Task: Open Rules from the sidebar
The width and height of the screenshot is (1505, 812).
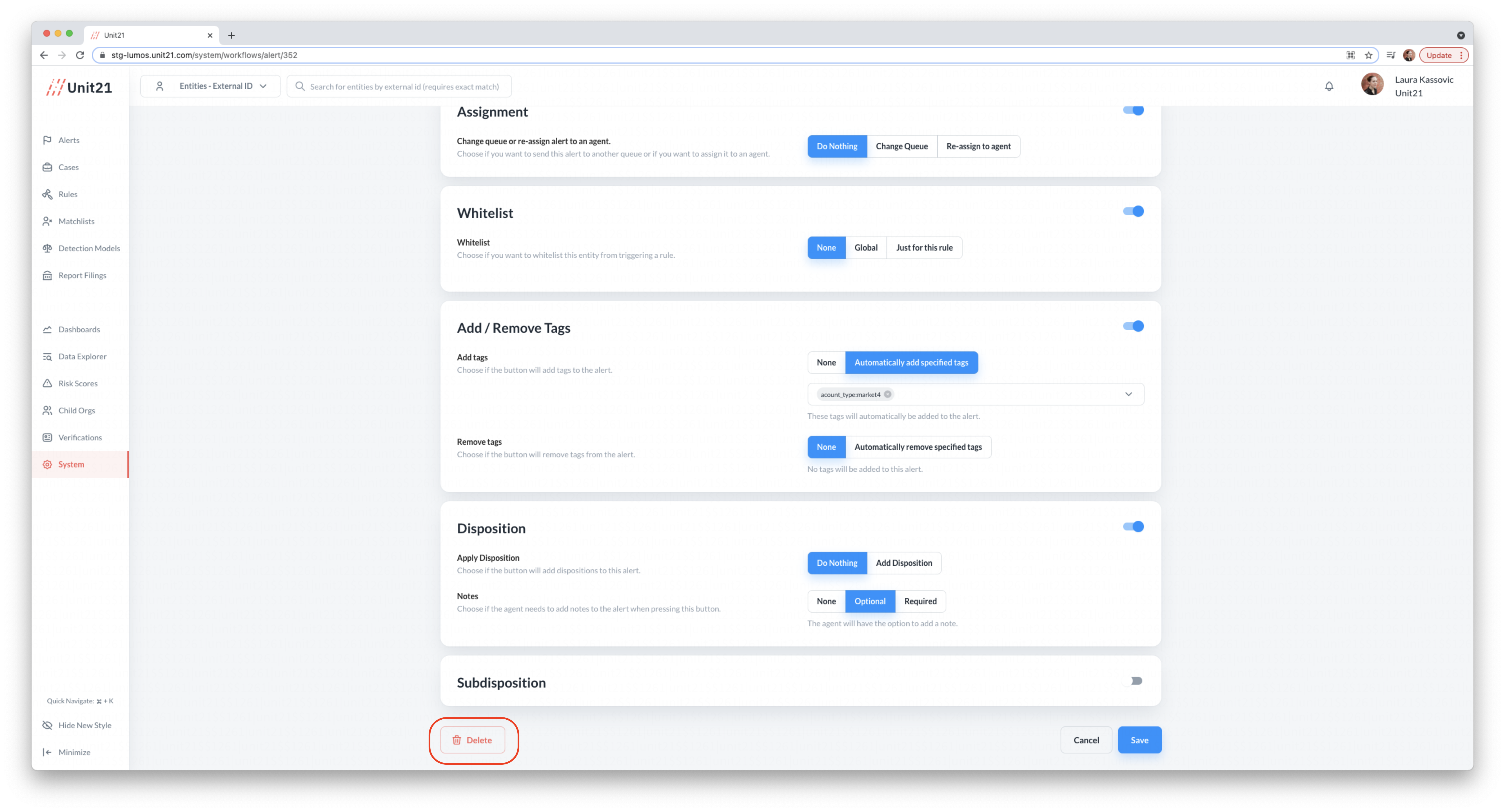Action: coord(67,194)
